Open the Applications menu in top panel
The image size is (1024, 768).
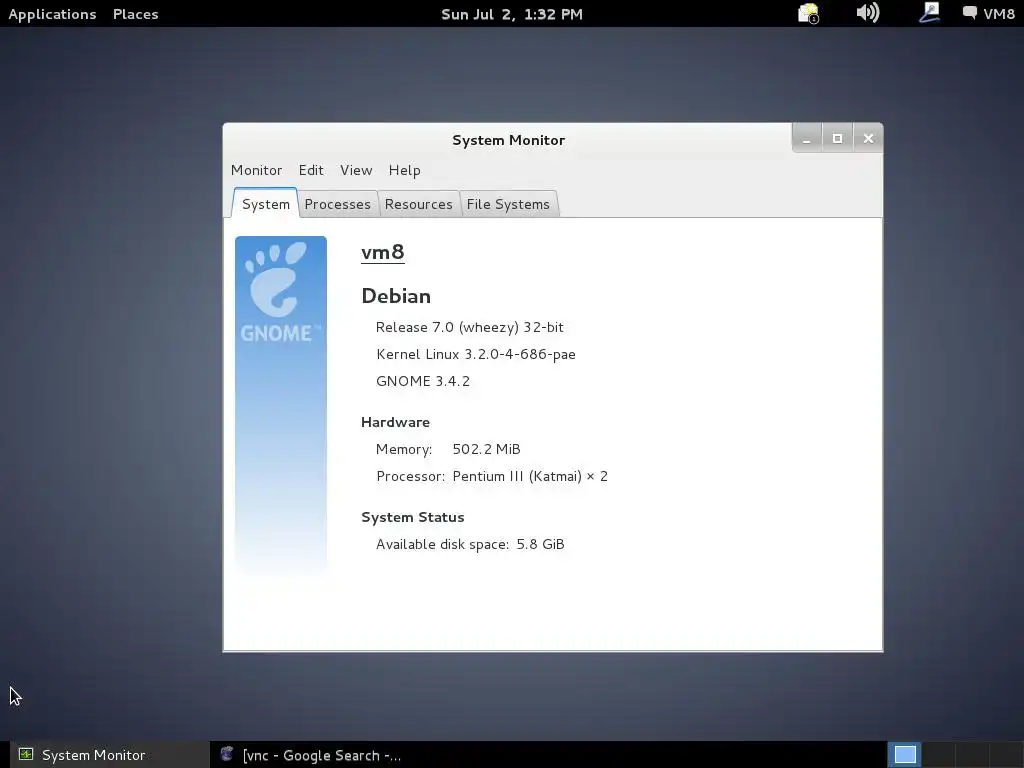click(52, 14)
